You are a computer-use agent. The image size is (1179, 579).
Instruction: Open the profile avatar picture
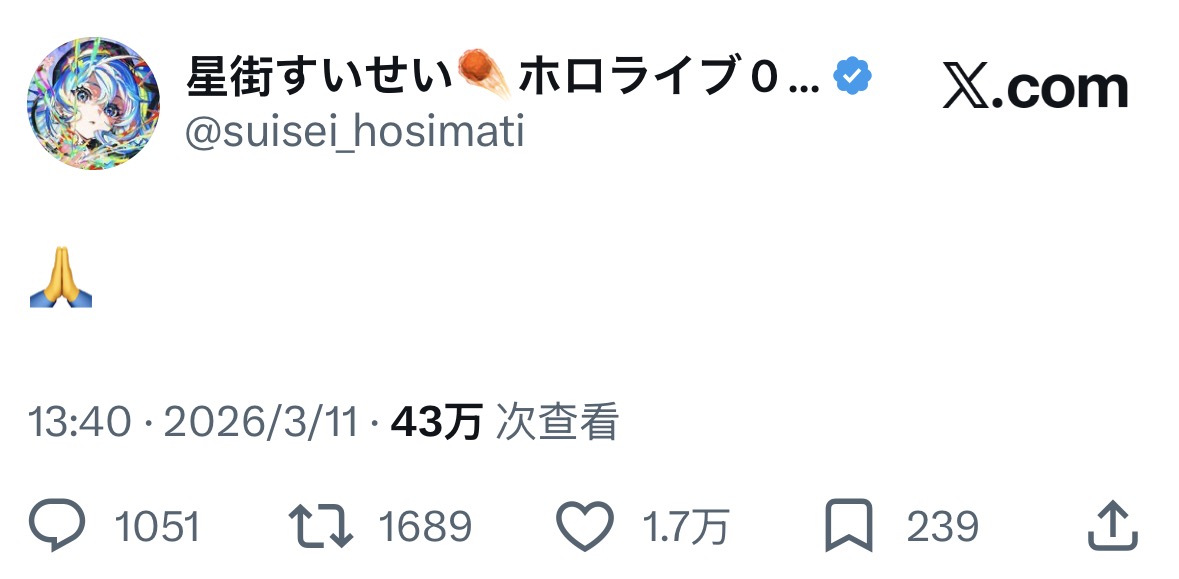[x=93, y=103]
